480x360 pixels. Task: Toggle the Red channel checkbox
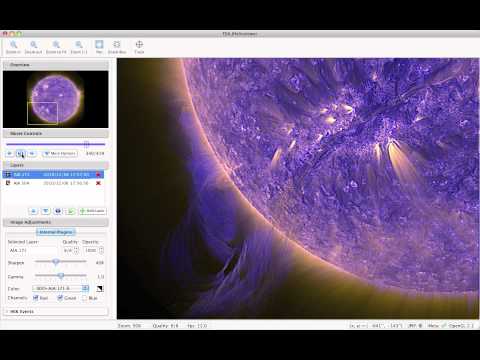click(35, 298)
